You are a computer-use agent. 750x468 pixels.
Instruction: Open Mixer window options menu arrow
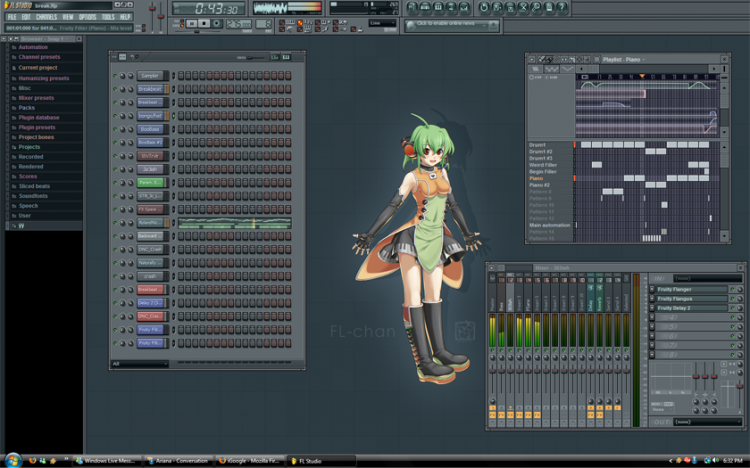click(x=491, y=268)
